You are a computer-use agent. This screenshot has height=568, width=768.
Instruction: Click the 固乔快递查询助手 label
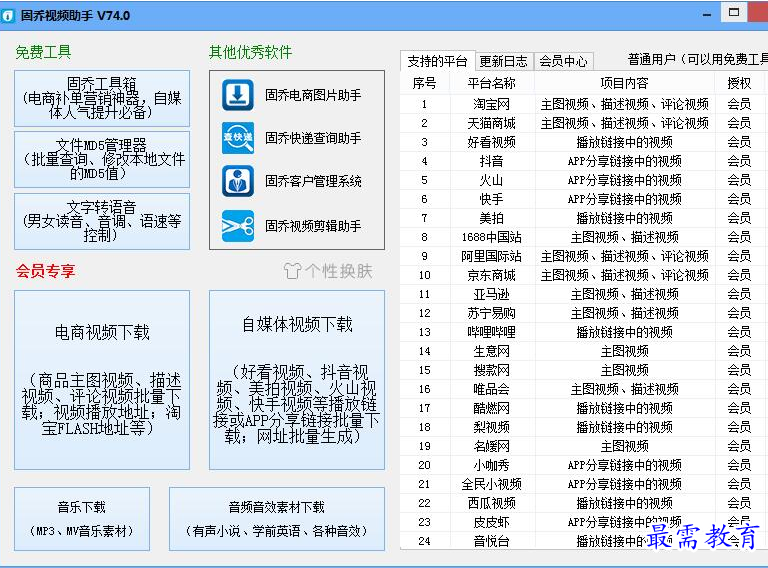tap(313, 138)
